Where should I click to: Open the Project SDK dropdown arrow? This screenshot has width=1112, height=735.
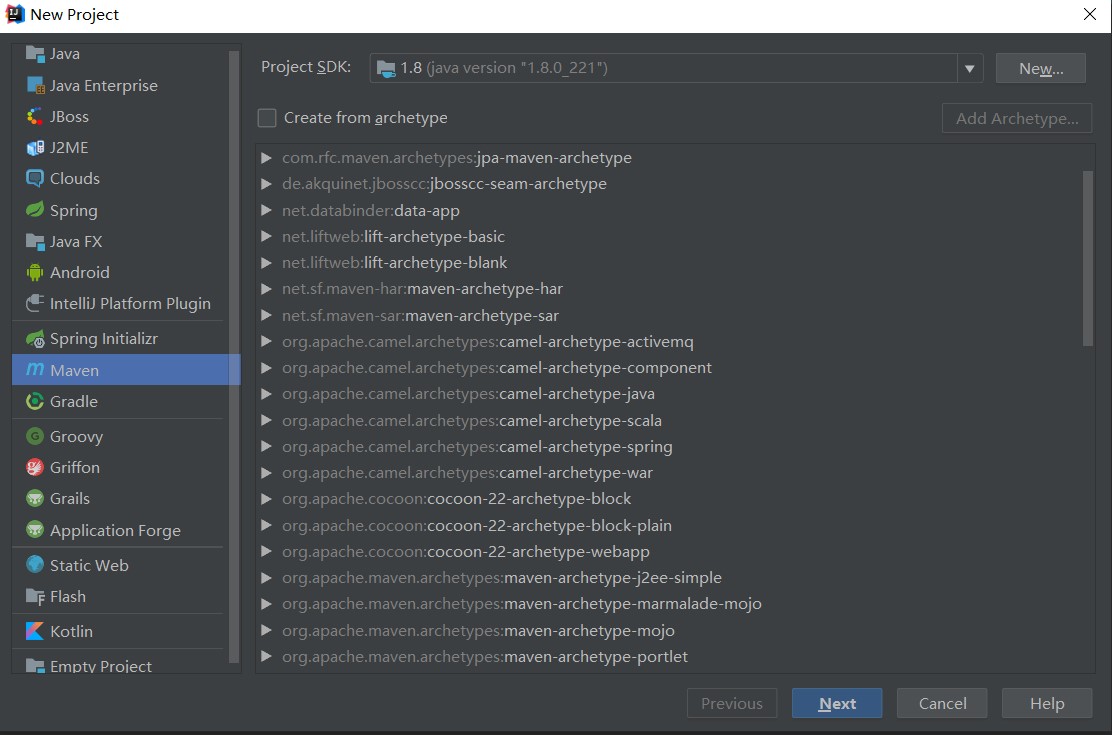point(969,69)
